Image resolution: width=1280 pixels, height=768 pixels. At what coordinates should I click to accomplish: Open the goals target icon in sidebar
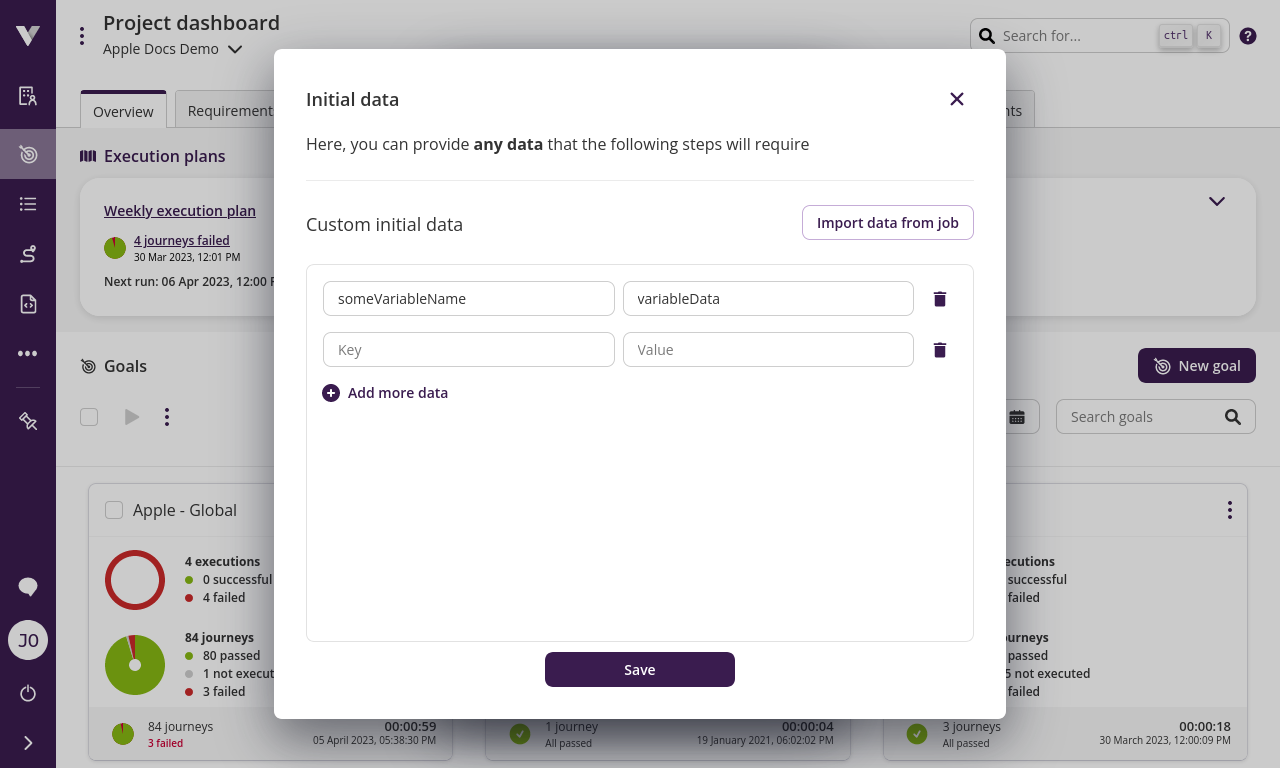28,155
